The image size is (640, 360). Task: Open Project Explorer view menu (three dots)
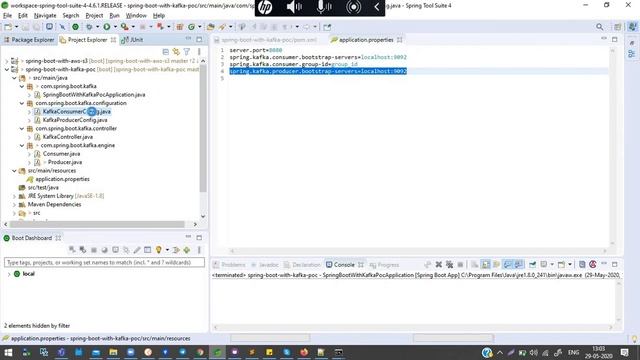pos(199,52)
